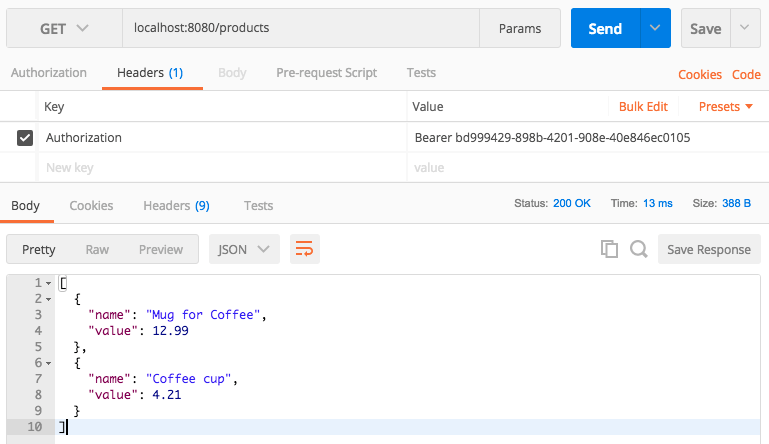Click the Save Response button
This screenshot has height=444, width=769.
tap(709, 249)
